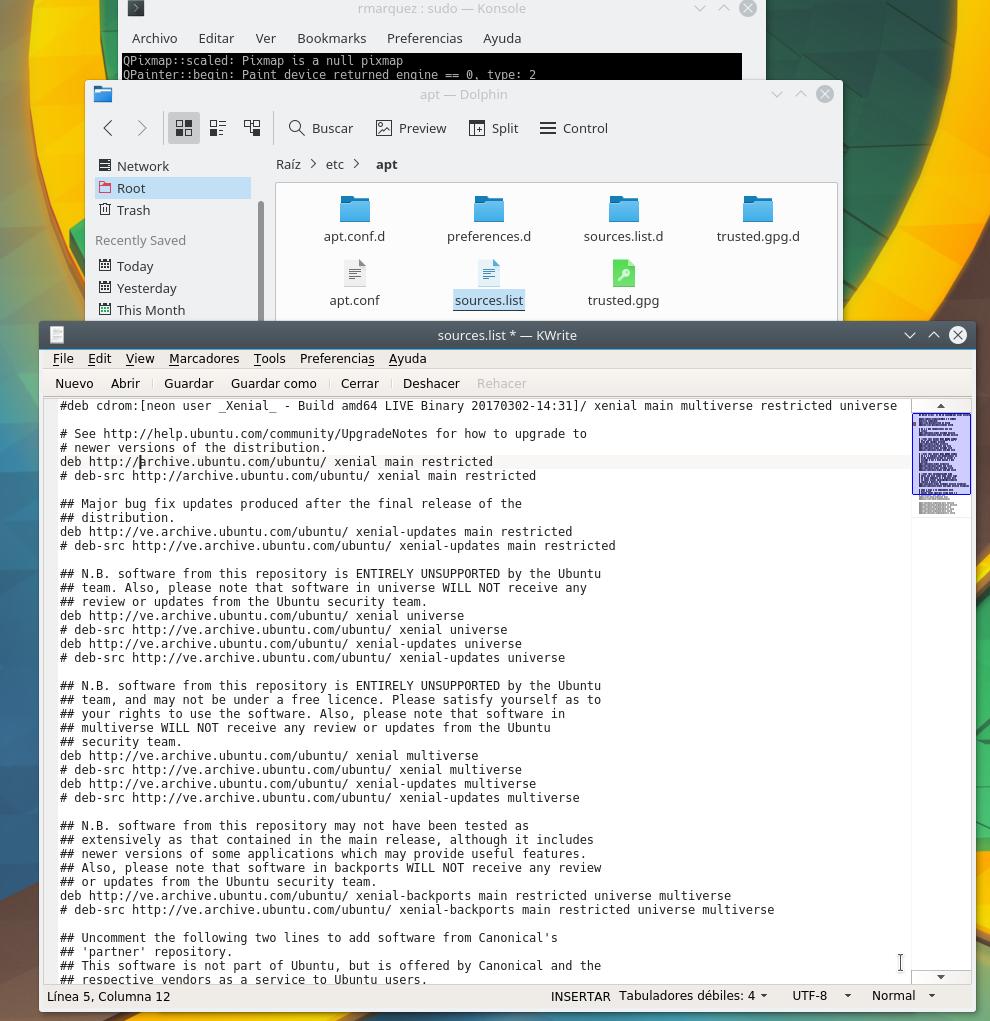Open the Normal highlighting mode dropdown
The image size is (990, 1021).
pyautogui.click(x=903, y=995)
